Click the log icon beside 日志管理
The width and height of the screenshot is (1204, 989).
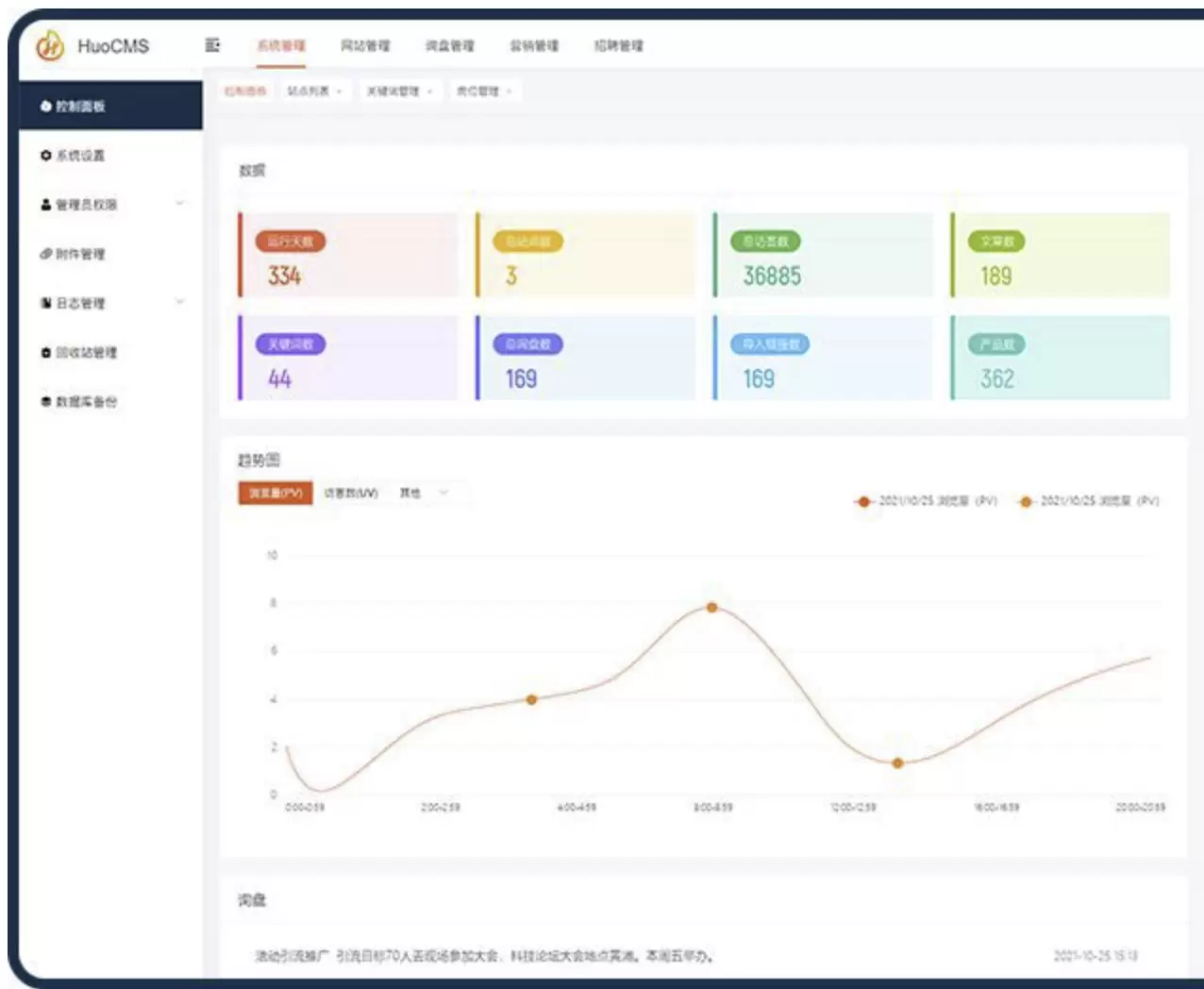(45, 303)
